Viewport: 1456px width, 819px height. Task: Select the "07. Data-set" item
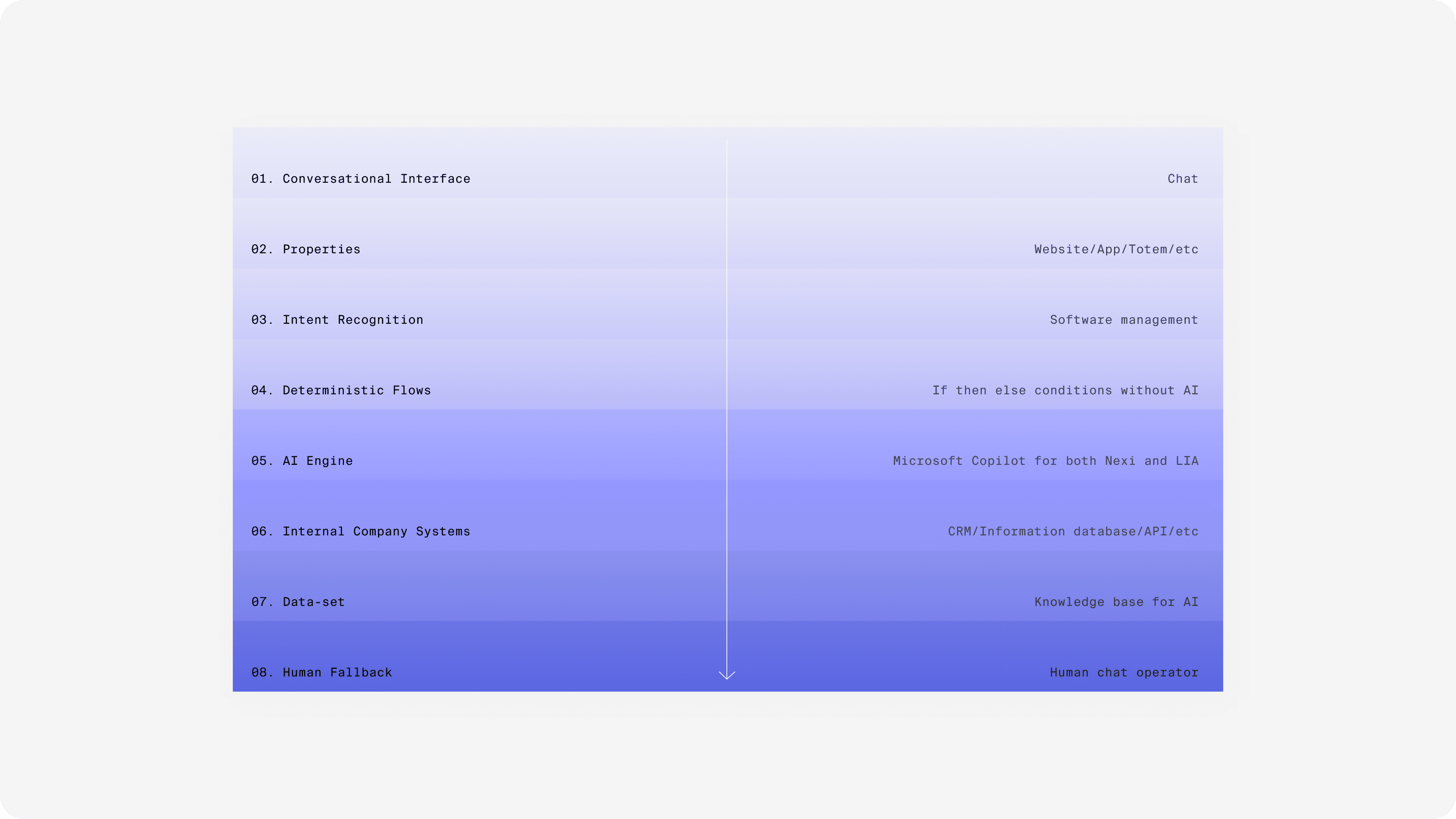click(298, 601)
